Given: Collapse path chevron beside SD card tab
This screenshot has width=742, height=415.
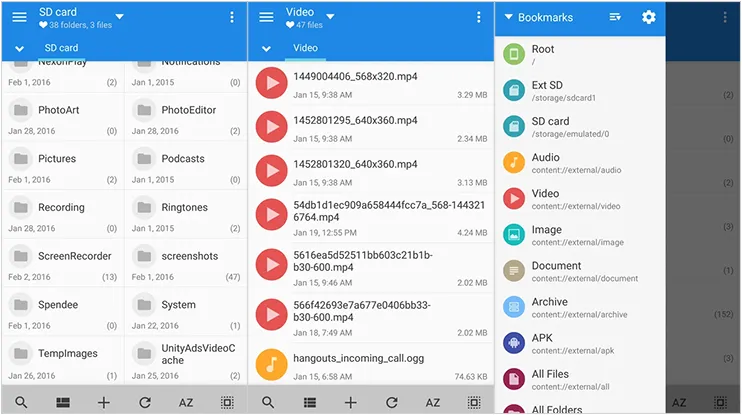Looking at the screenshot, I should 19,49.
